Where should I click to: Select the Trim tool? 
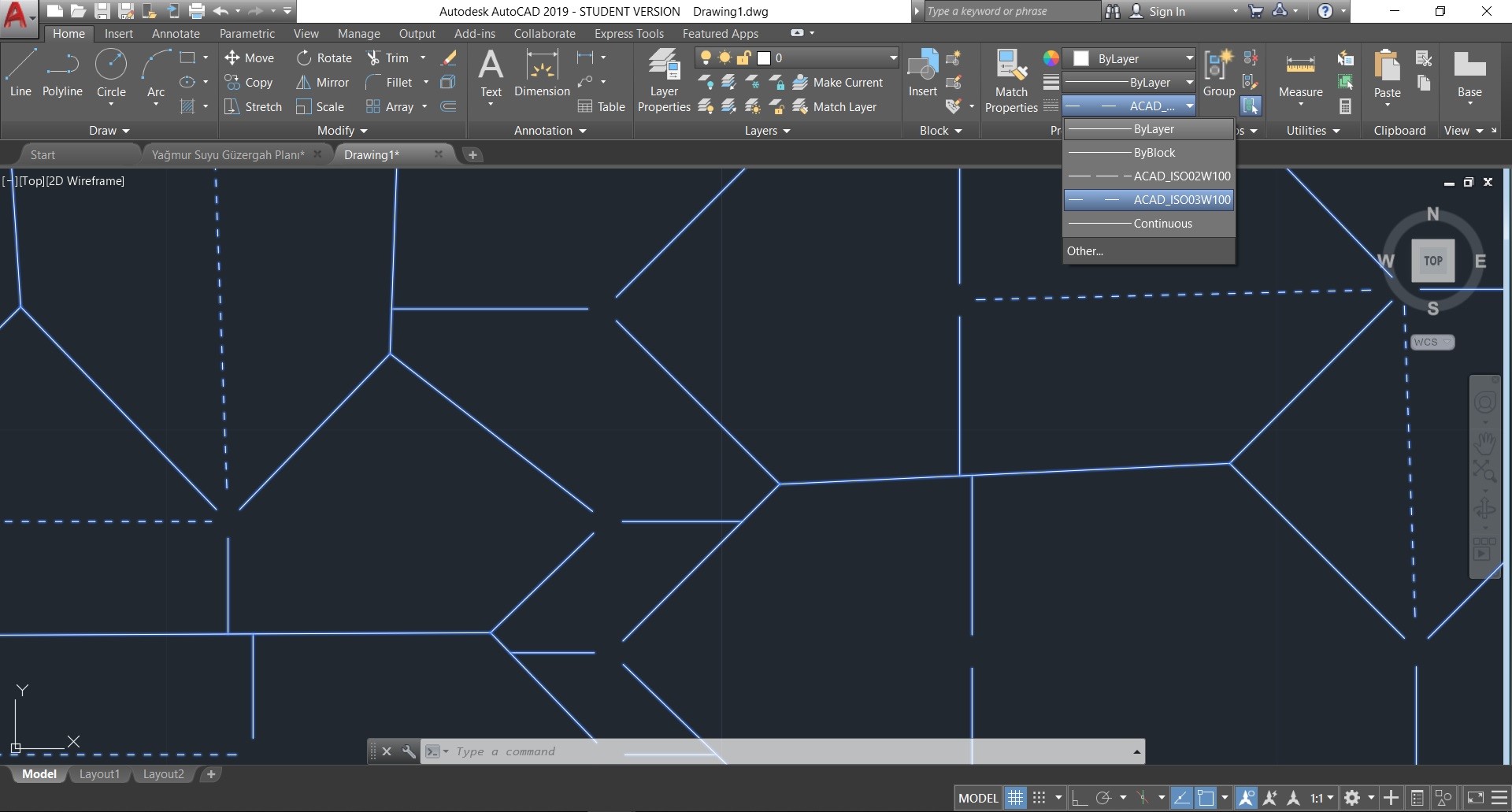395,57
